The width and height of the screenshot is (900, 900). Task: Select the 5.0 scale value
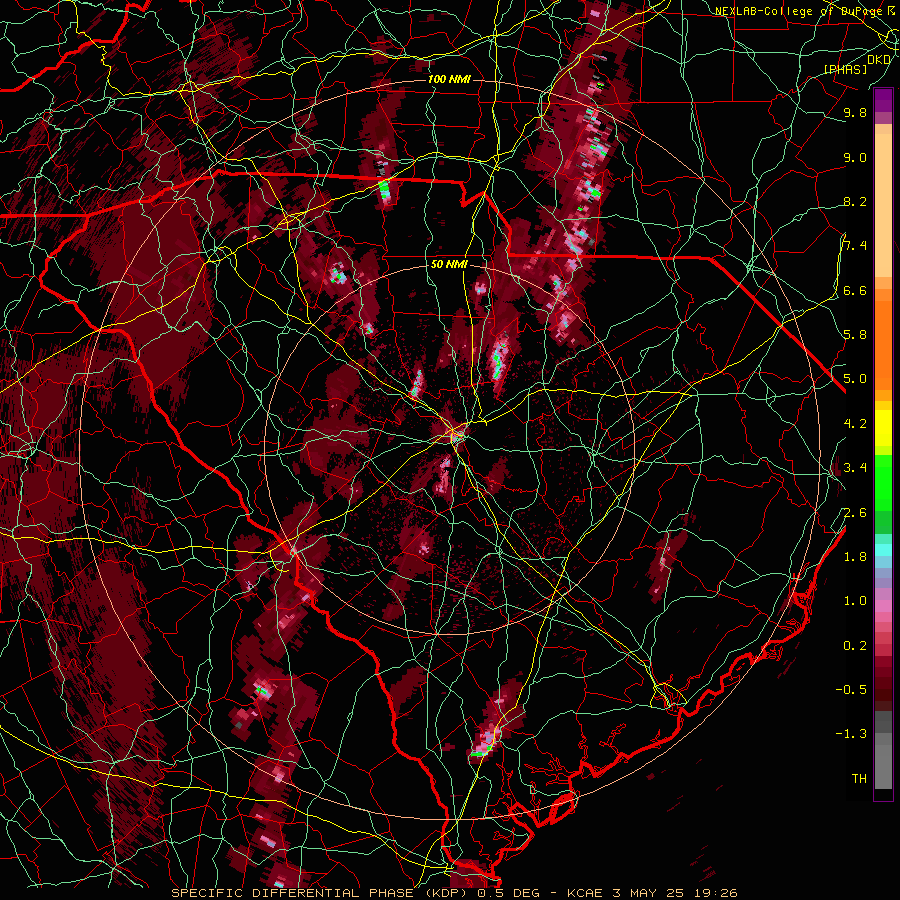click(x=855, y=379)
